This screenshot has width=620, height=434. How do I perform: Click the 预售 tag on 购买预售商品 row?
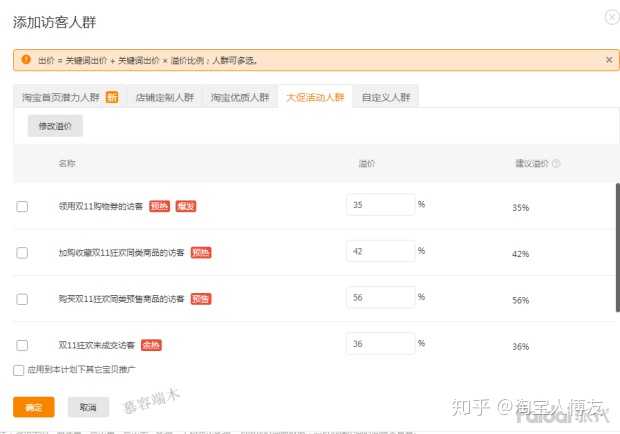200,299
